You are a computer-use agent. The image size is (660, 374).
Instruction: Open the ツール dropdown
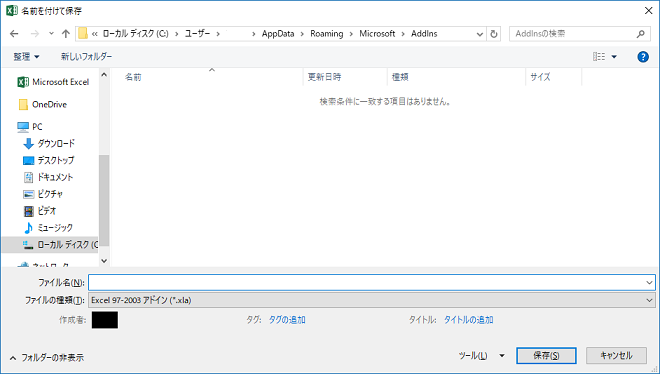tap(481, 355)
